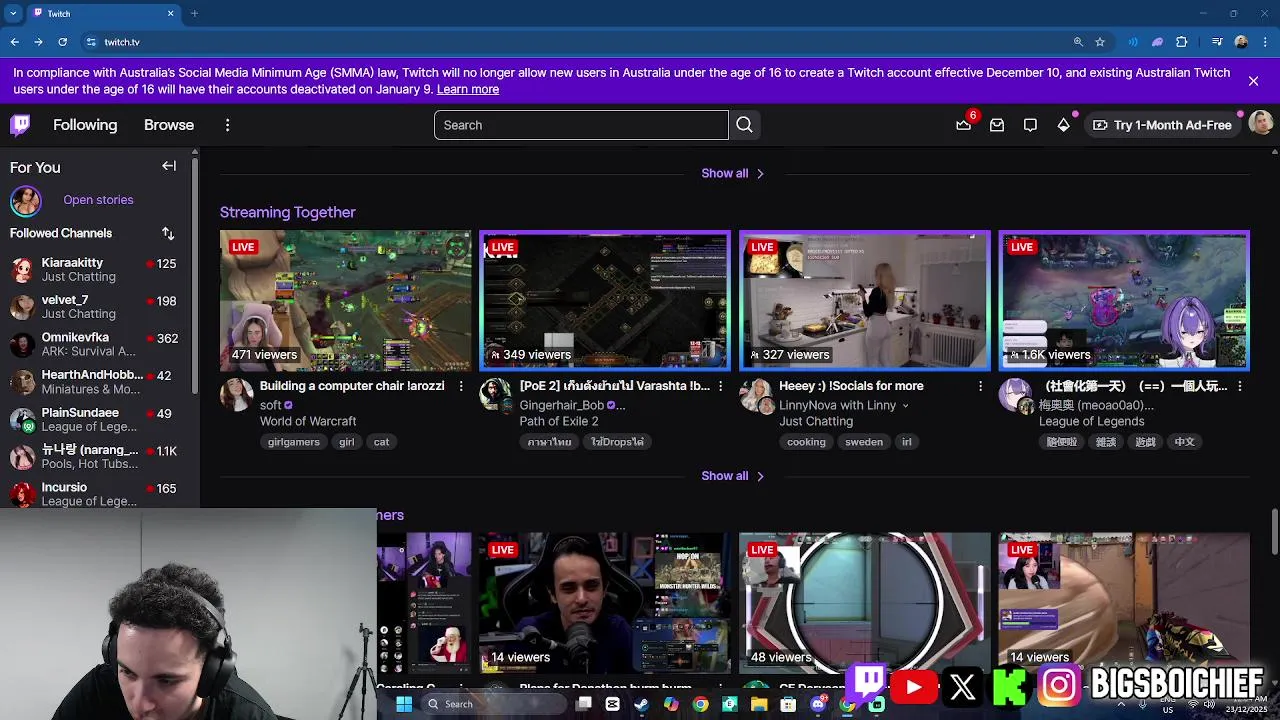
Task: Click the search magnifier button
Action: click(x=744, y=125)
